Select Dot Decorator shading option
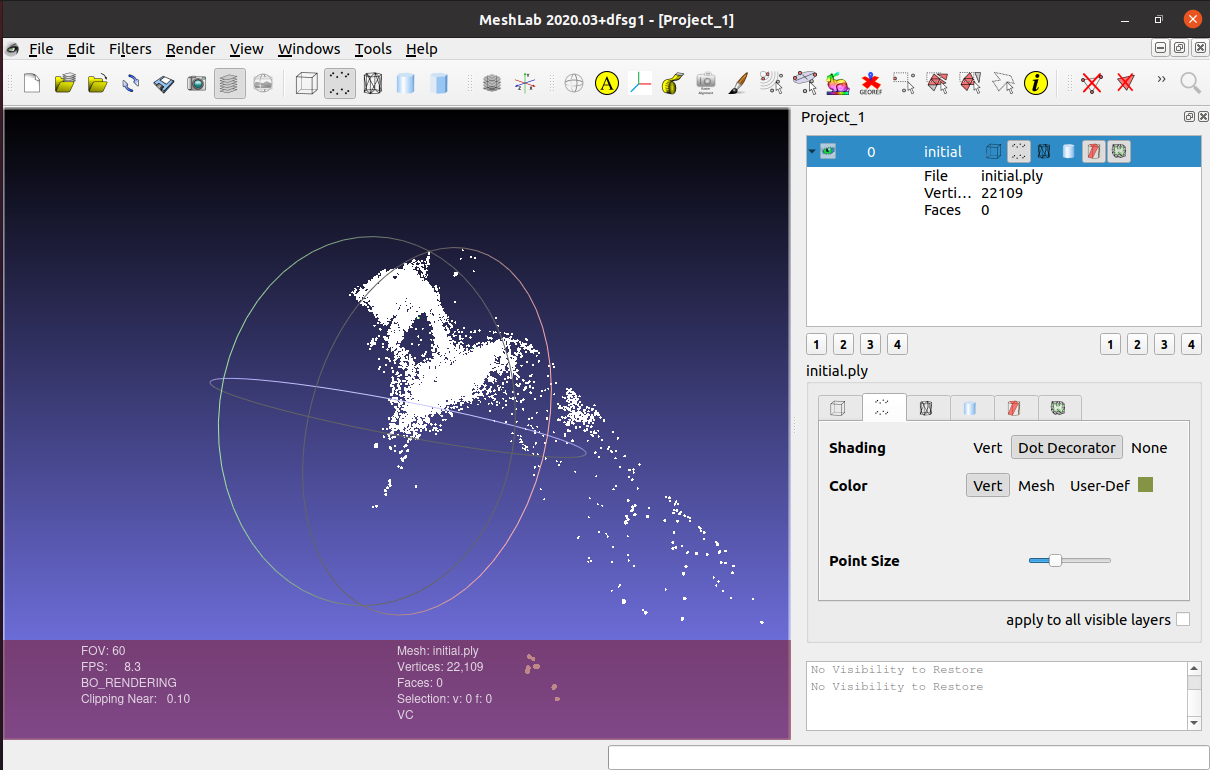This screenshot has height=770, width=1210. click(x=1066, y=448)
